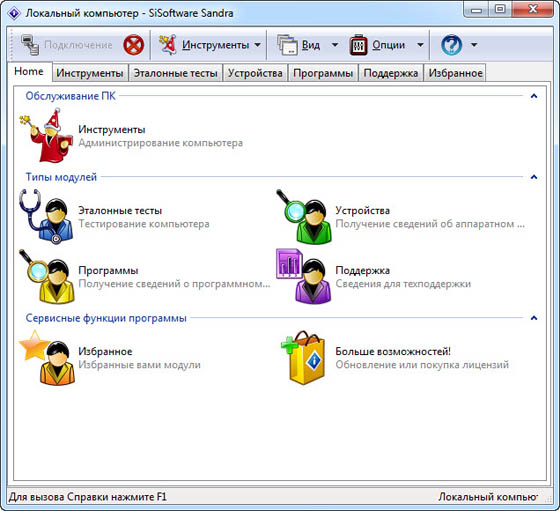Open the wizard icon for Инструменты module
This screenshot has height=511, width=560.
(x=46, y=136)
